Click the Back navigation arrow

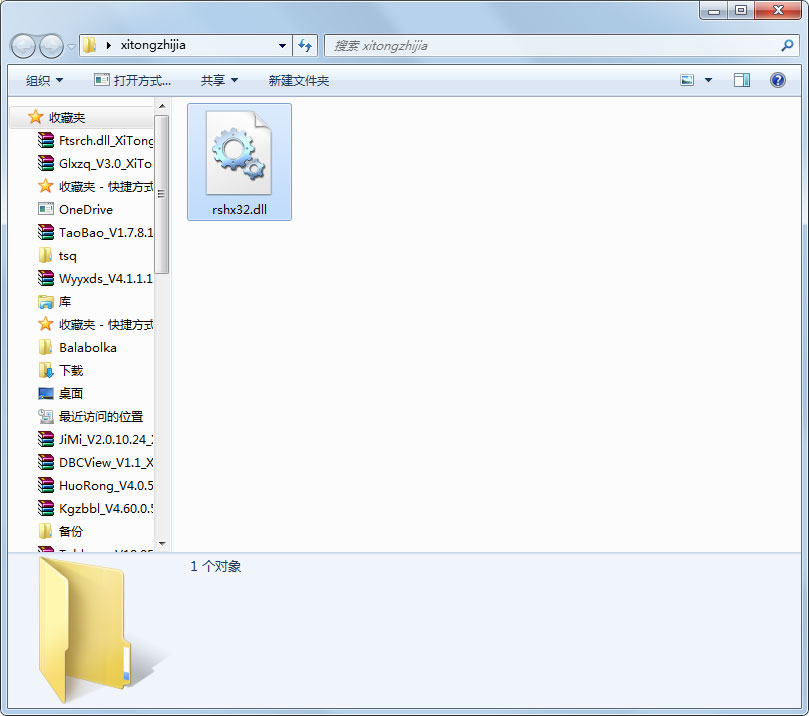click(x=23, y=46)
